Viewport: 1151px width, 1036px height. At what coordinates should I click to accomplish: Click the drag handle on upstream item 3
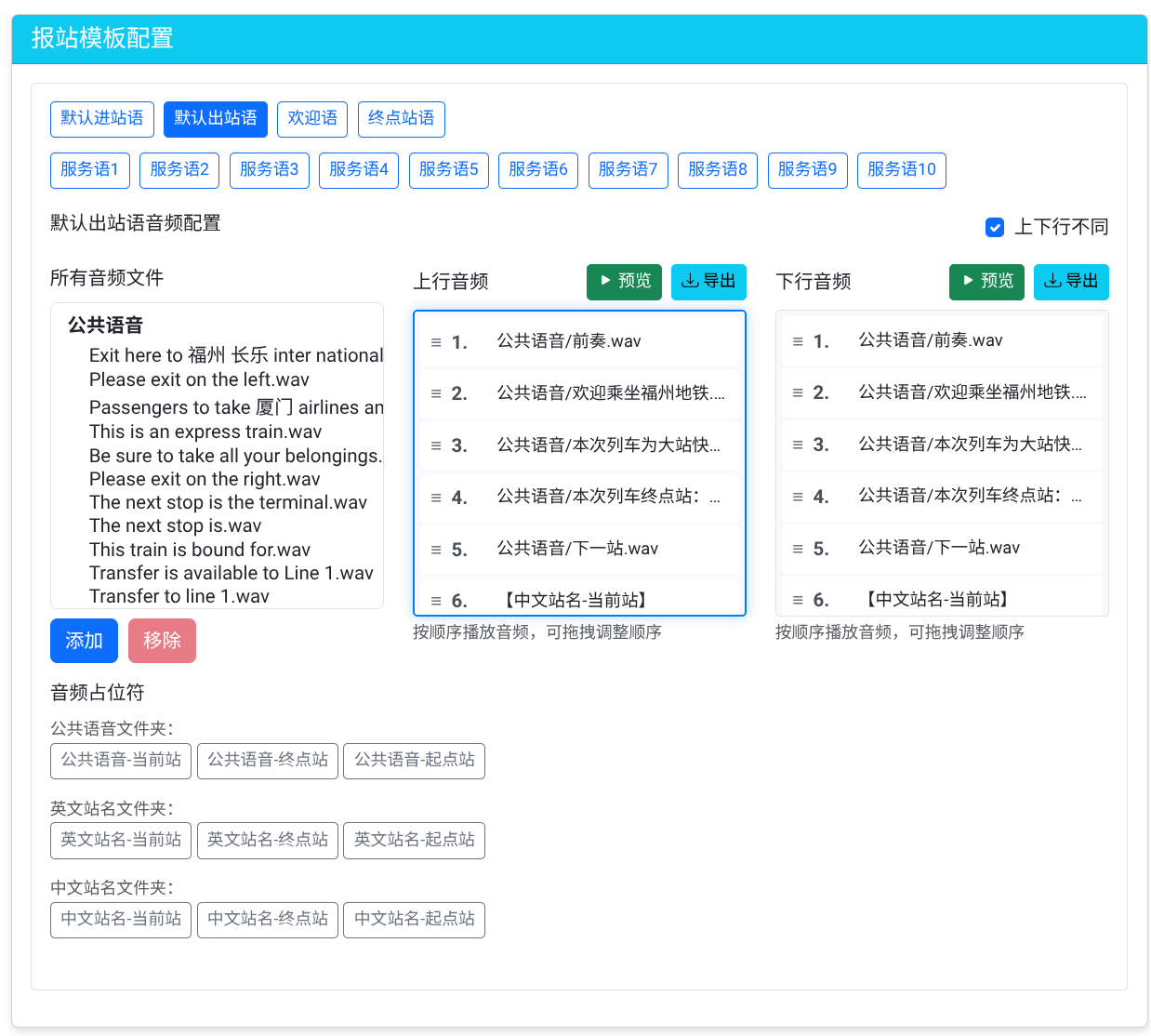(x=436, y=445)
